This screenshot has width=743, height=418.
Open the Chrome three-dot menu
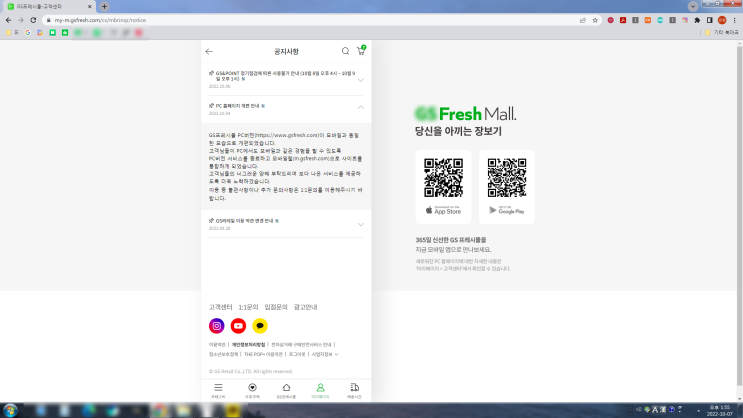point(734,20)
